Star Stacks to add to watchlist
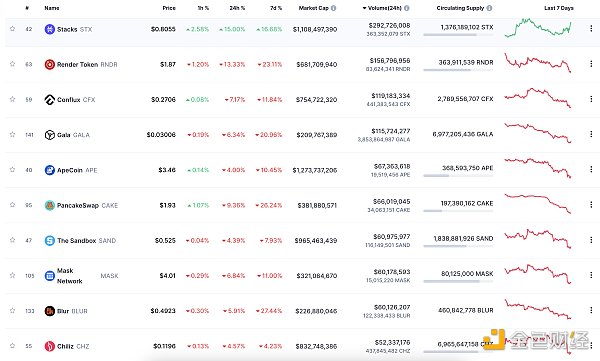600x361 pixels. click(x=12, y=29)
